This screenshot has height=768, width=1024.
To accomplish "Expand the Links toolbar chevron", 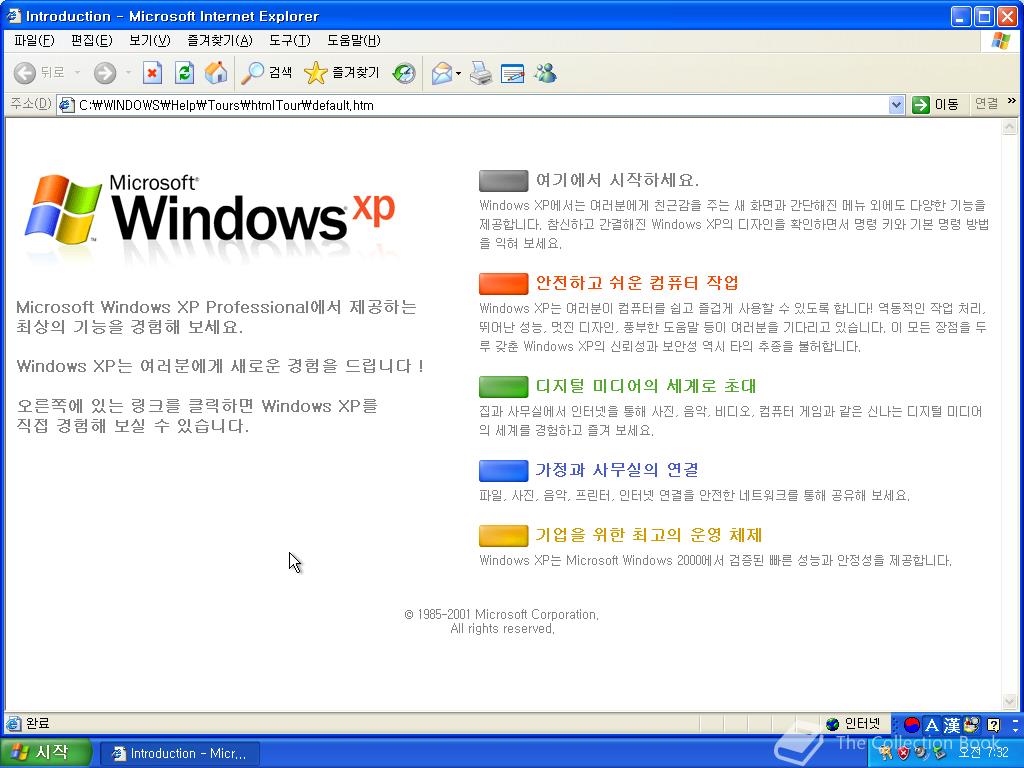I will click(x=1012, y=101).
